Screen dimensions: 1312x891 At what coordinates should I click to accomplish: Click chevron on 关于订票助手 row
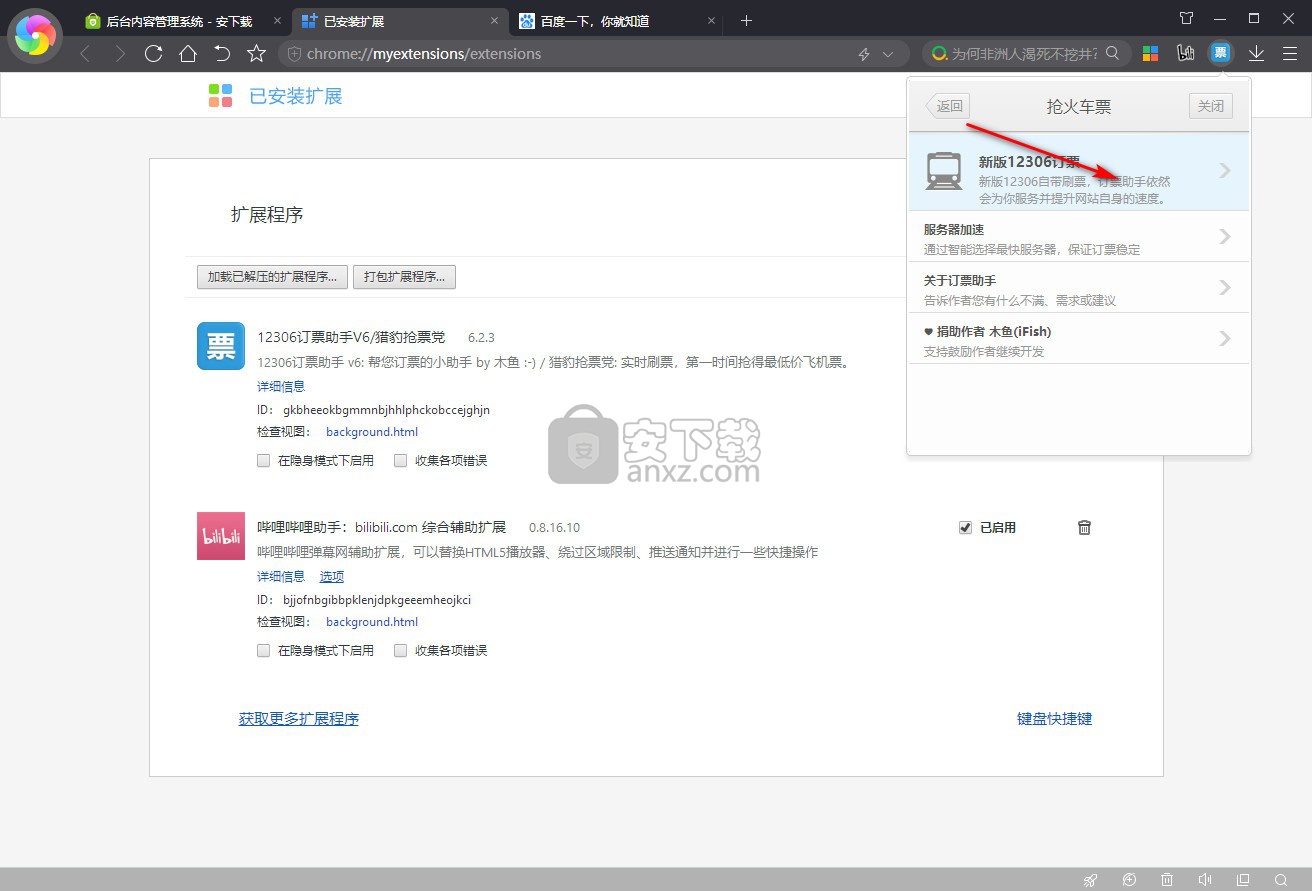click(x=1225, y=288)
